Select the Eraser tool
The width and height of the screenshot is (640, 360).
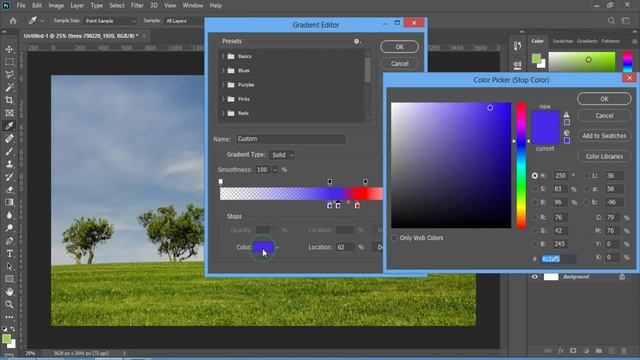[x=9, y=189]
